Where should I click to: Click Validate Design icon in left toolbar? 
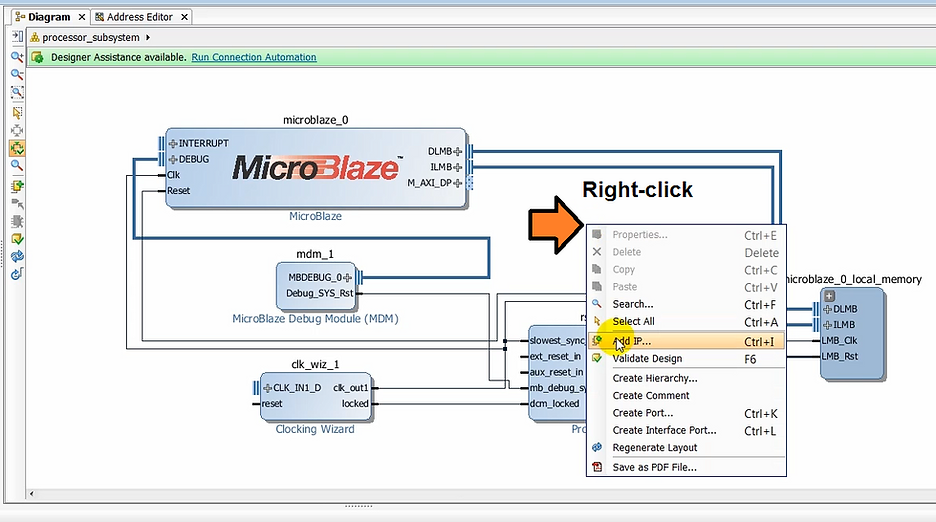click(17, 239)
